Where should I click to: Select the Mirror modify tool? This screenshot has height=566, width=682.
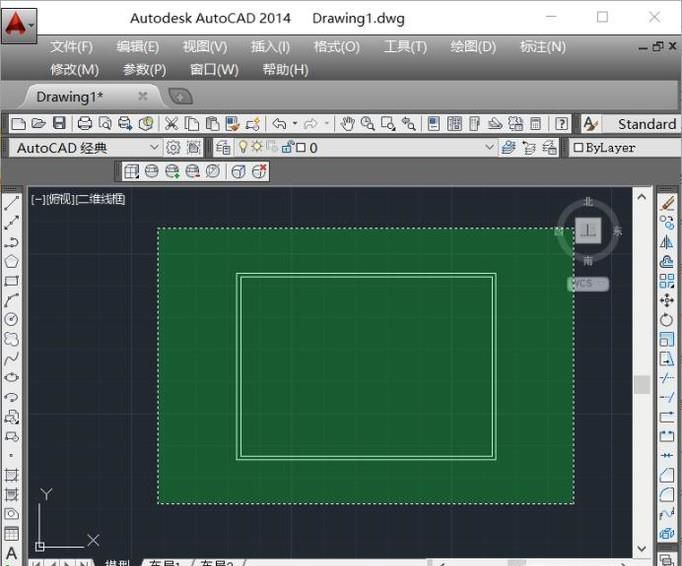coord(668,242)
